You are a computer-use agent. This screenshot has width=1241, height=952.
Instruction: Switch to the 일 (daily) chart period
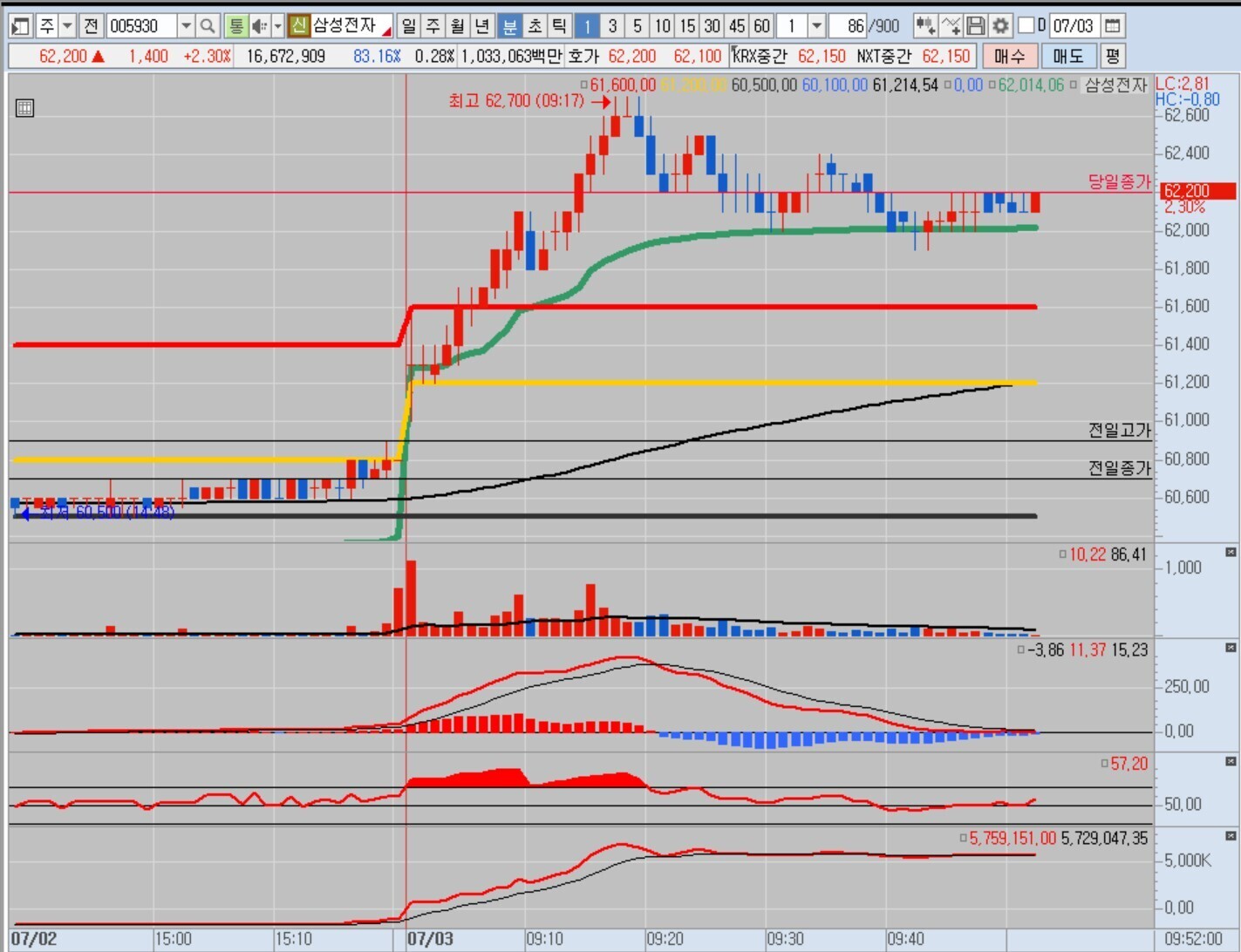pyautogui.click(x=408, y=26)
